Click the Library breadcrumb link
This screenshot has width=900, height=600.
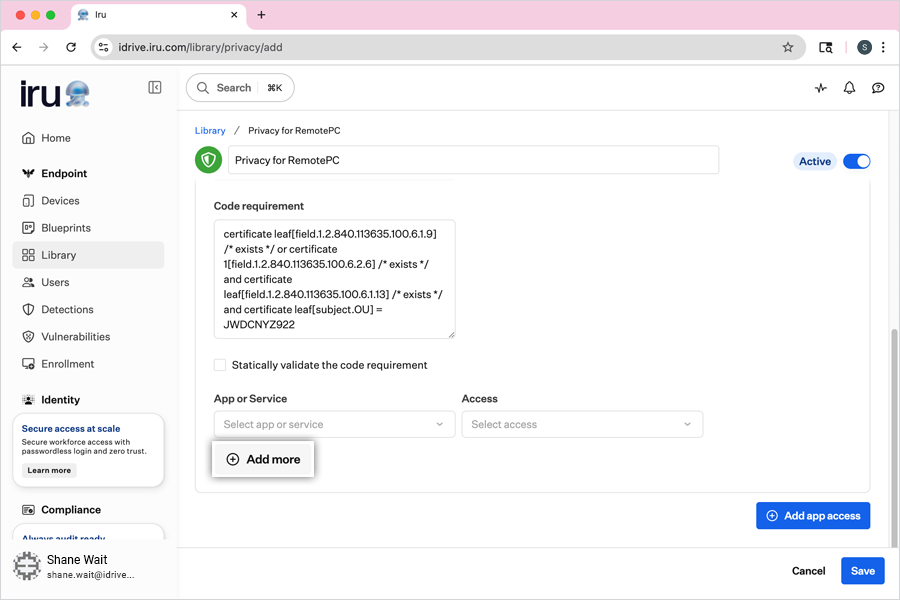[210, 131]
